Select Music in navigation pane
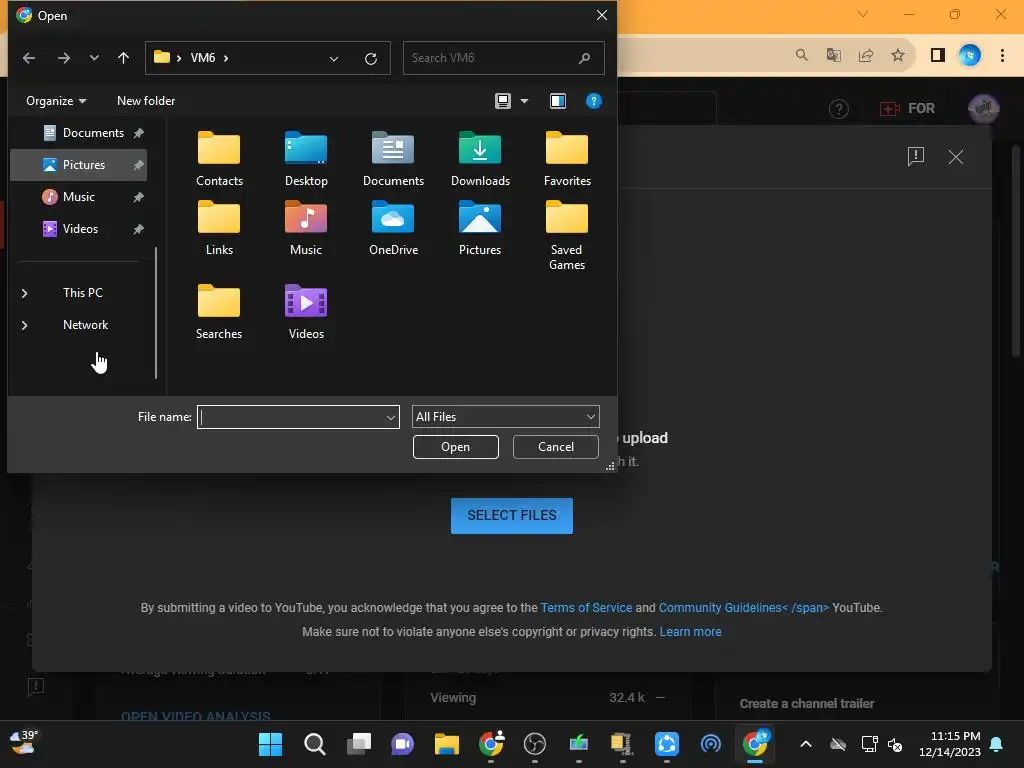Viewport: 1024px width, 768px height. 78,197
